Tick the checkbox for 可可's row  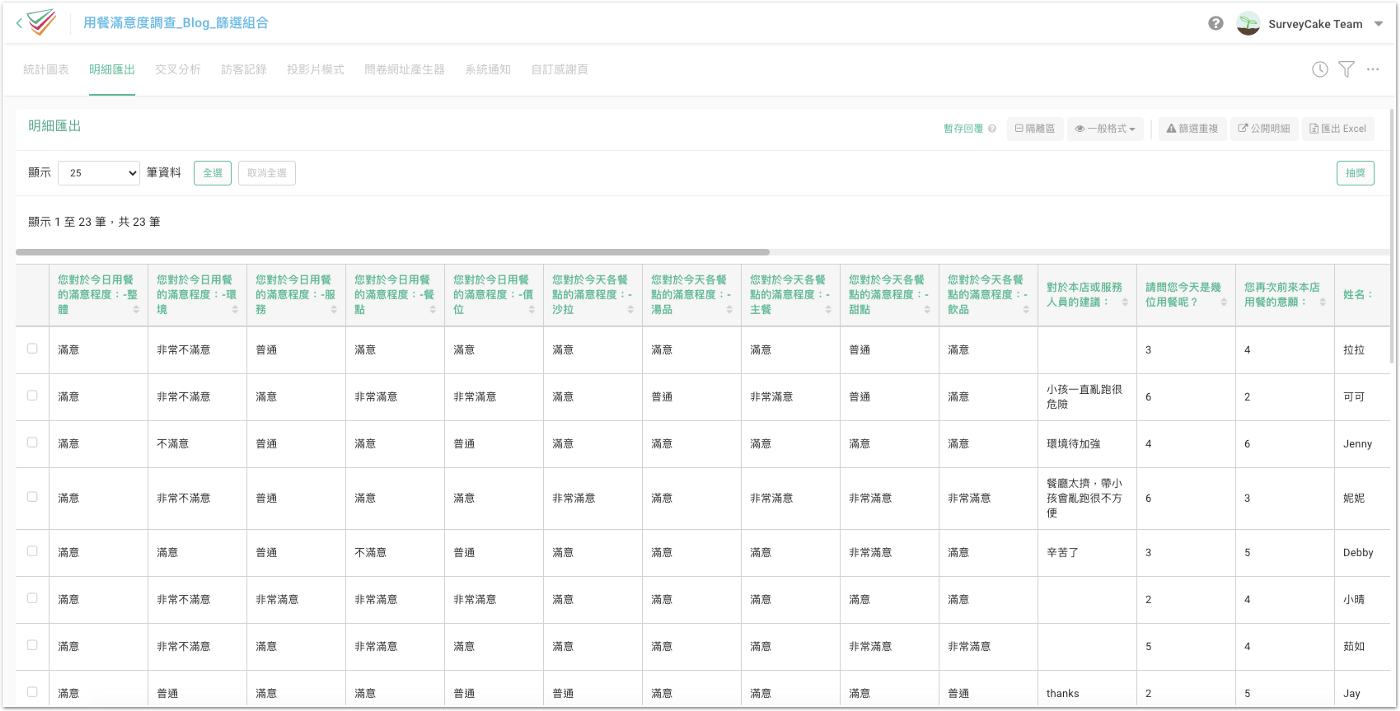click(x=32, y=396)
